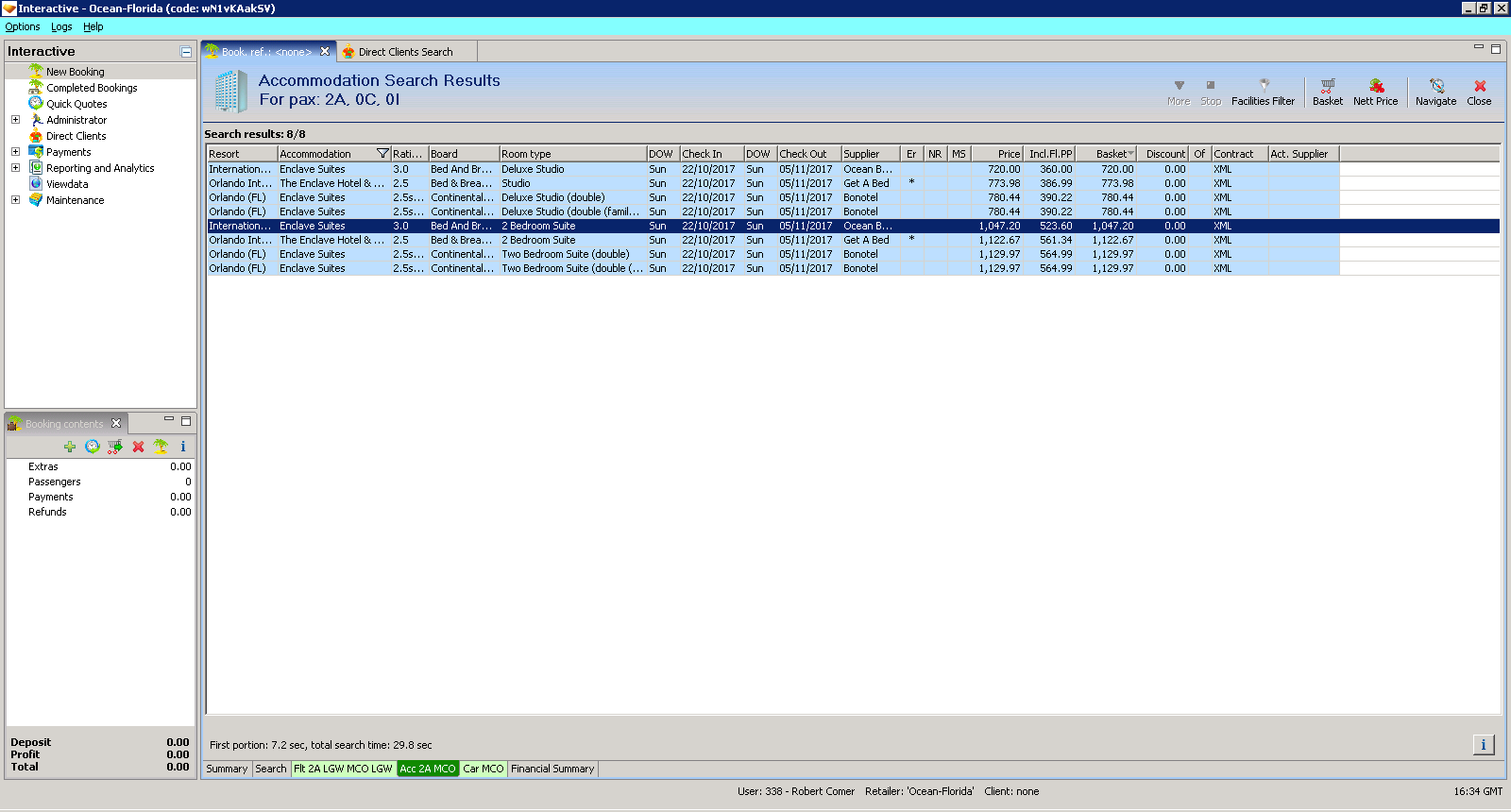
Task: Open Completed Bookings in the sidebar
Action: 92,88
